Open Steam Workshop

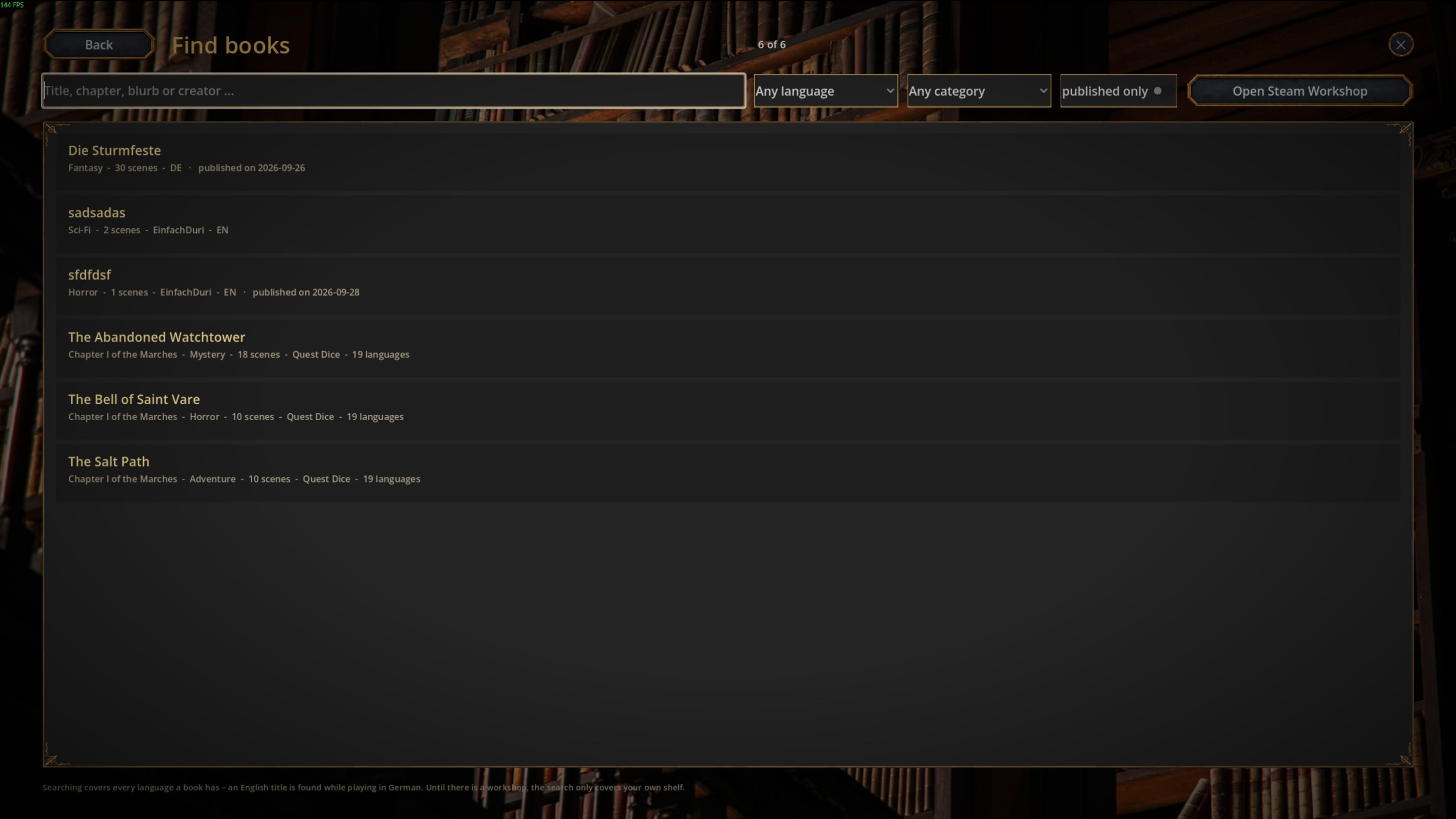(1299, 91)
